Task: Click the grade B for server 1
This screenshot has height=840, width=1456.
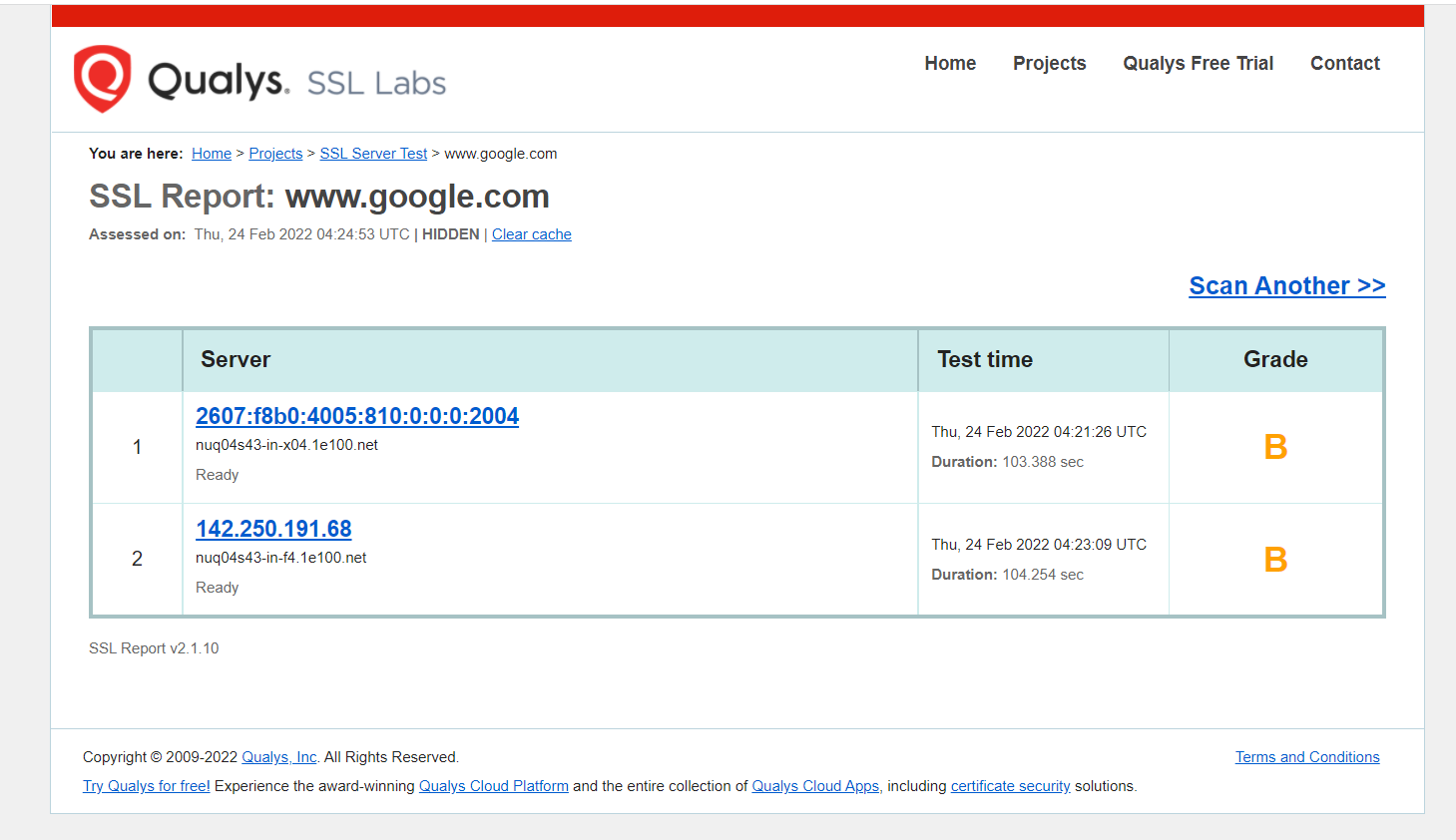Action: [x=1274, y=447]
